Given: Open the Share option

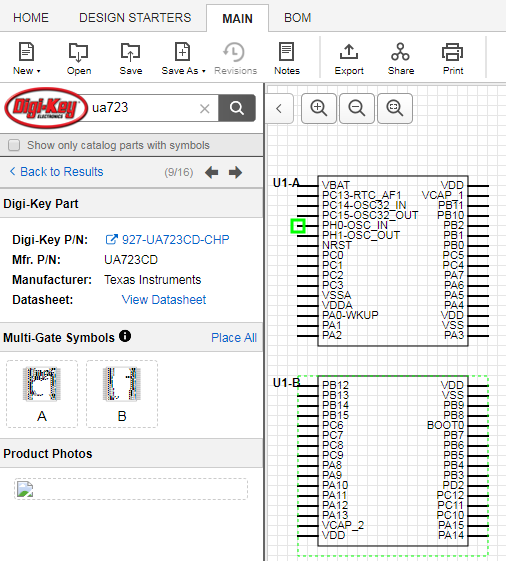Looking at the screenshot, I should point(401,59).
